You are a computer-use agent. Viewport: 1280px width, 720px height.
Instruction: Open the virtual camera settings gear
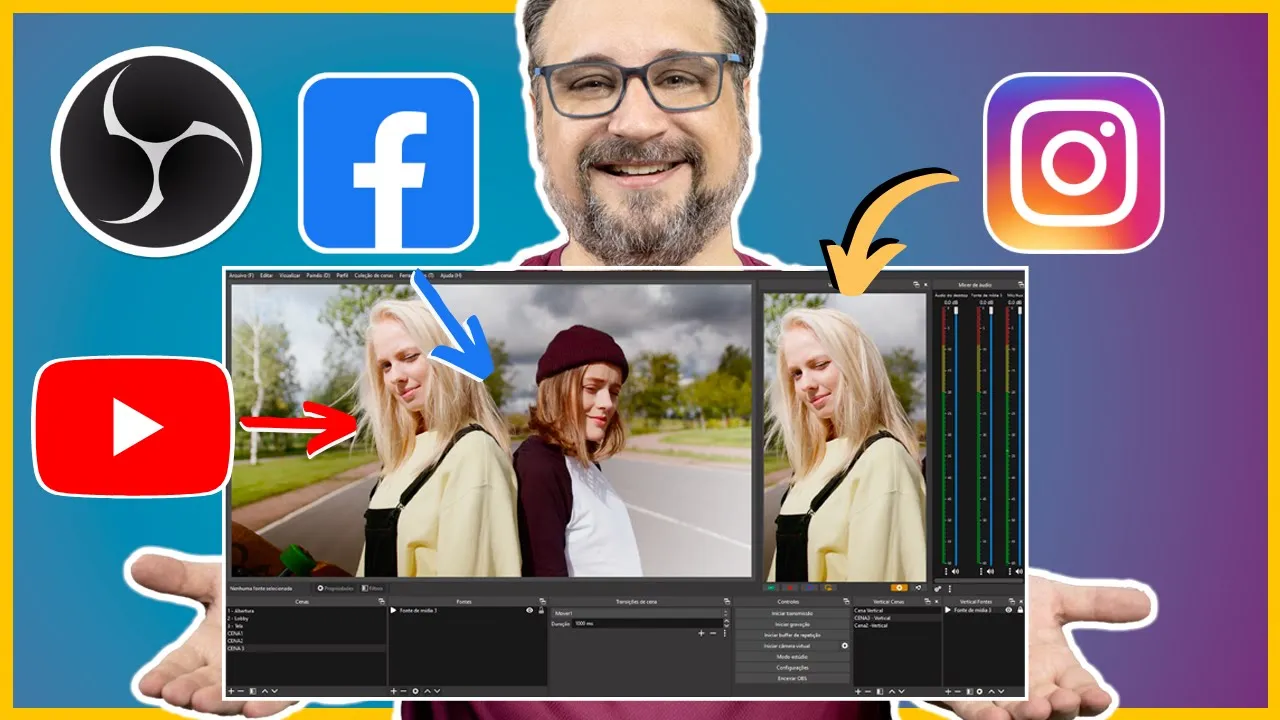coord(845,646)
